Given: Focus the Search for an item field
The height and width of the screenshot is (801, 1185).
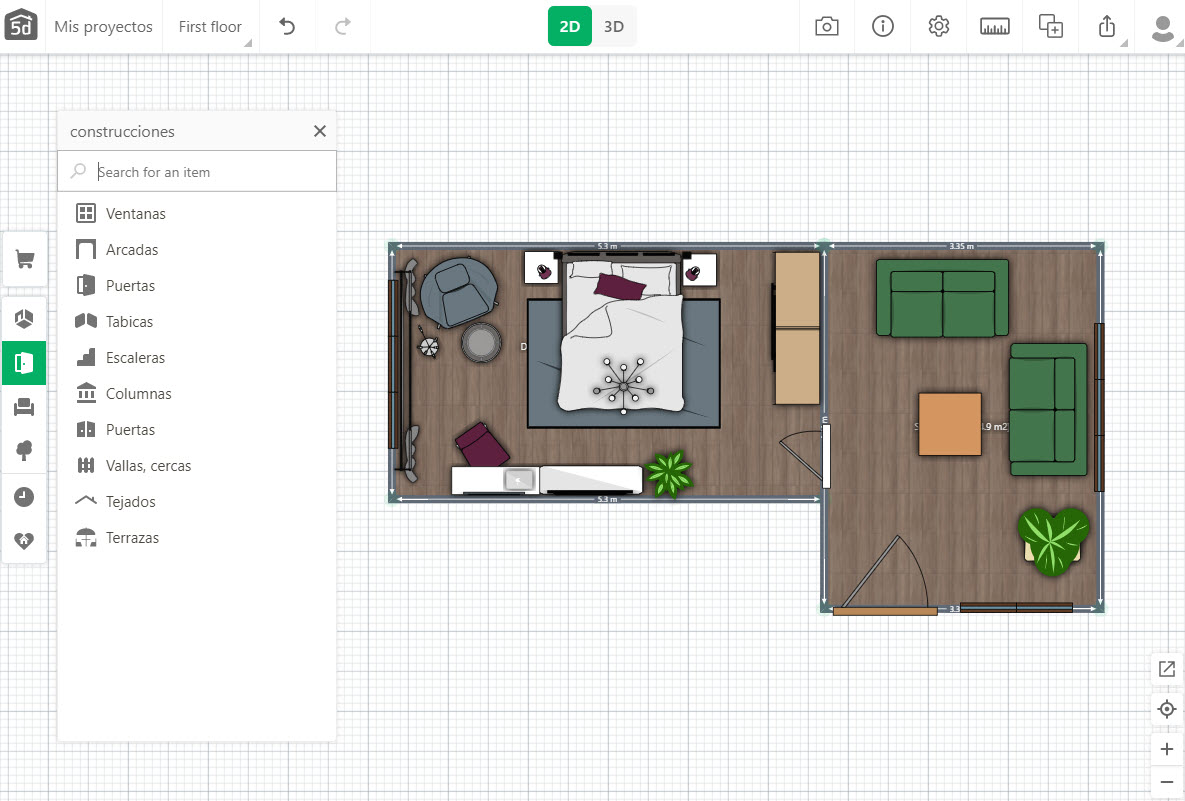Looking at the screenshot, I should [210, 172].
